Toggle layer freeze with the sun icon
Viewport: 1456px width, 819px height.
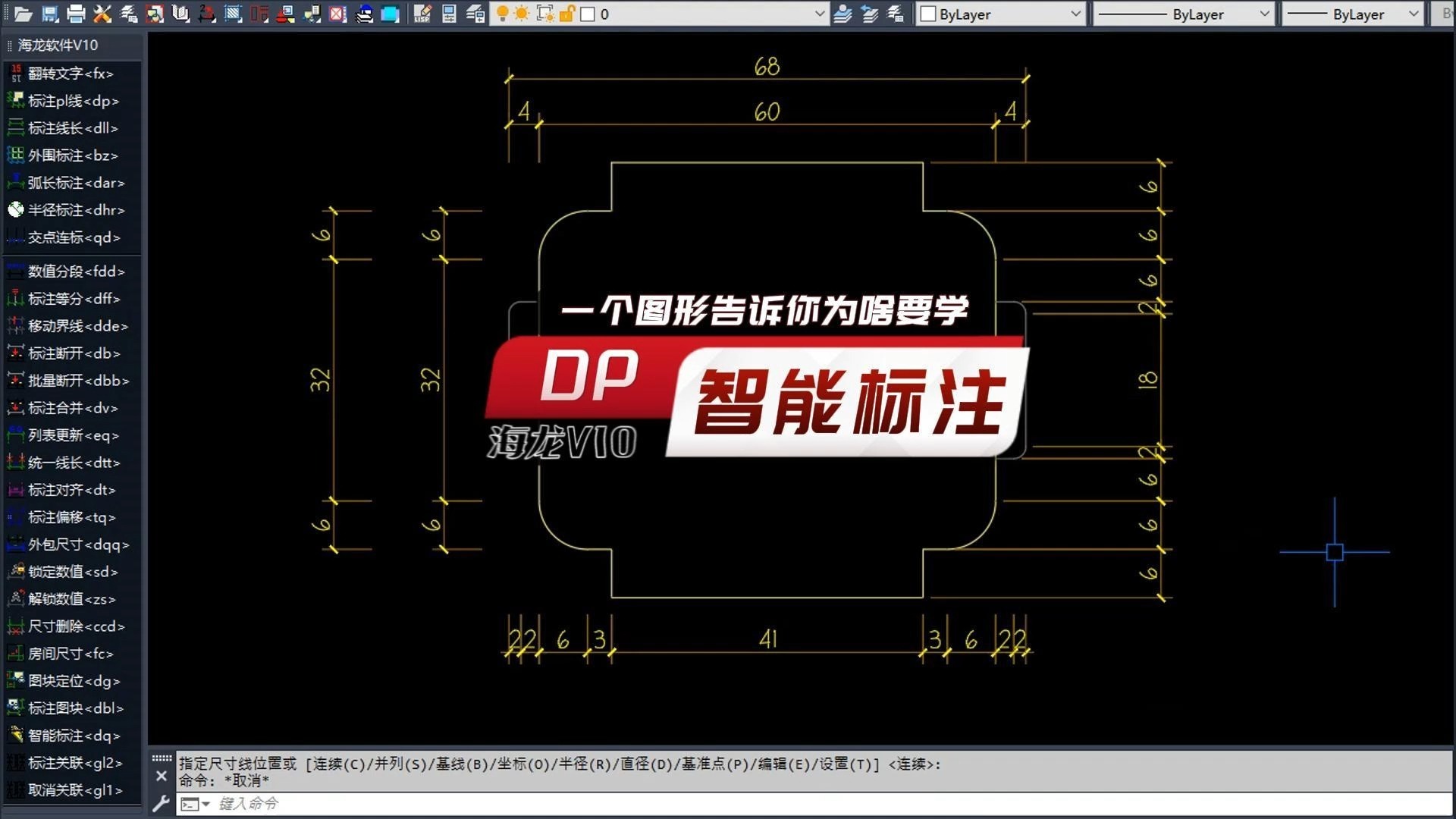tap(522, 14)
